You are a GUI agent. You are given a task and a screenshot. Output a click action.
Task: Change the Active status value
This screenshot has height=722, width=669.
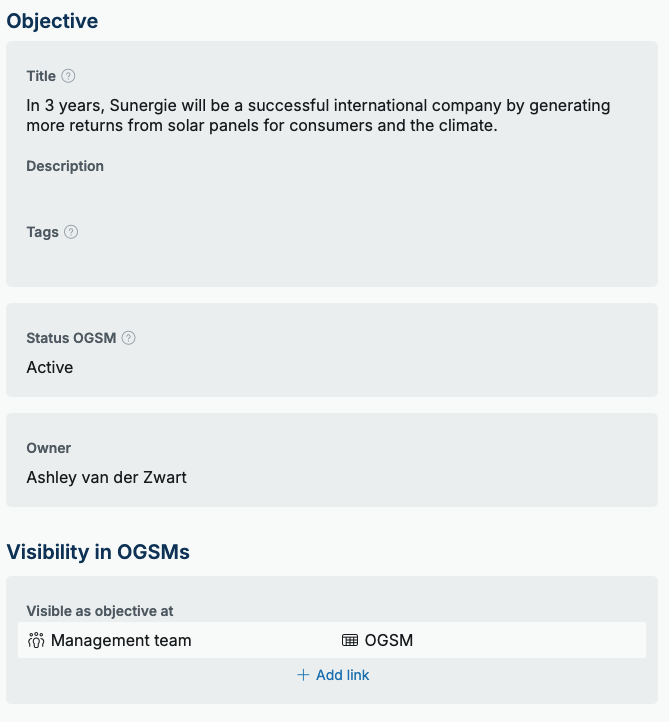pyautogui.click(x=50, y=367)
